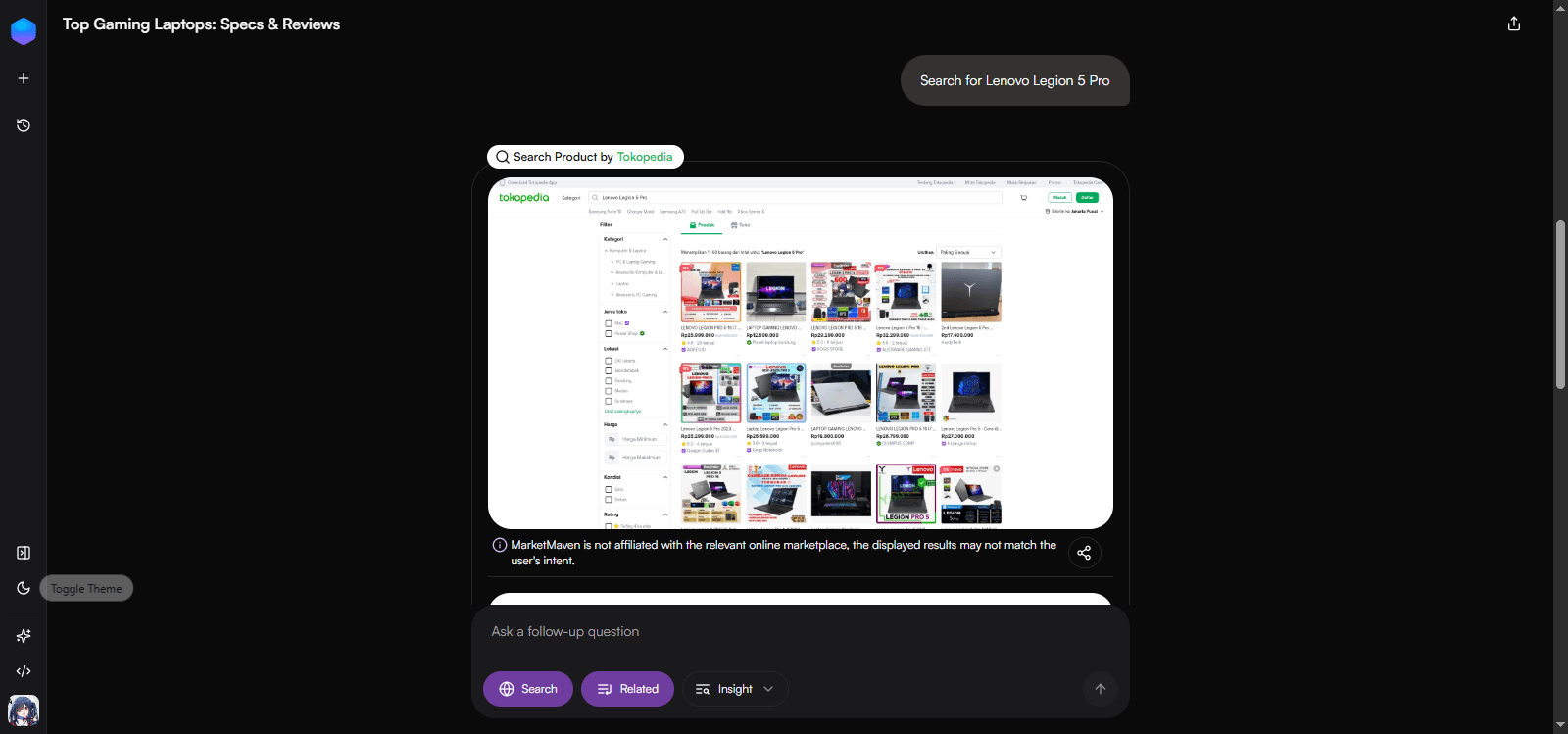
Task: Open the Tokopedia search results screenshot
Action: point(801,353)
